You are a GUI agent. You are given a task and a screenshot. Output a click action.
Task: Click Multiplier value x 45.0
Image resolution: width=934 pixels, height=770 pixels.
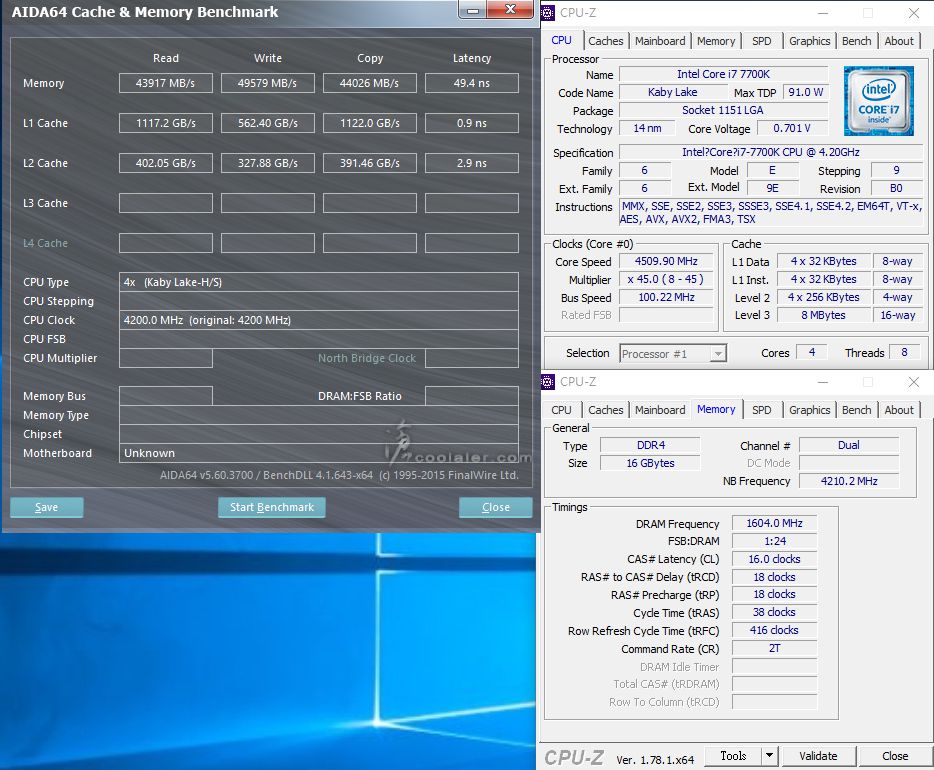666,279
